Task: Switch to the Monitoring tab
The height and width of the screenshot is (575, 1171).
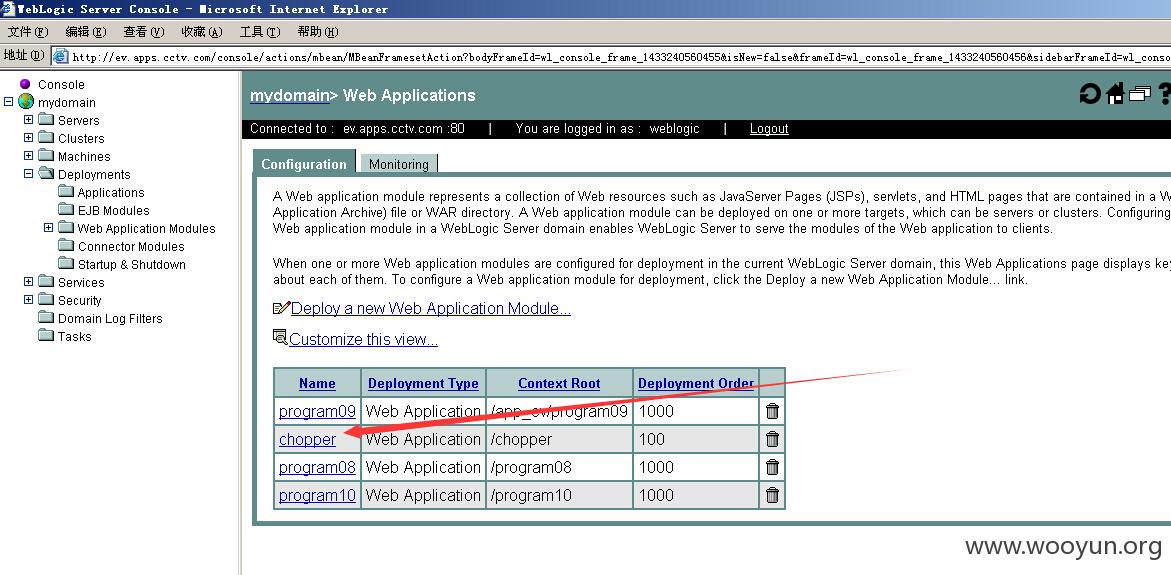Action: coord(399,164)
